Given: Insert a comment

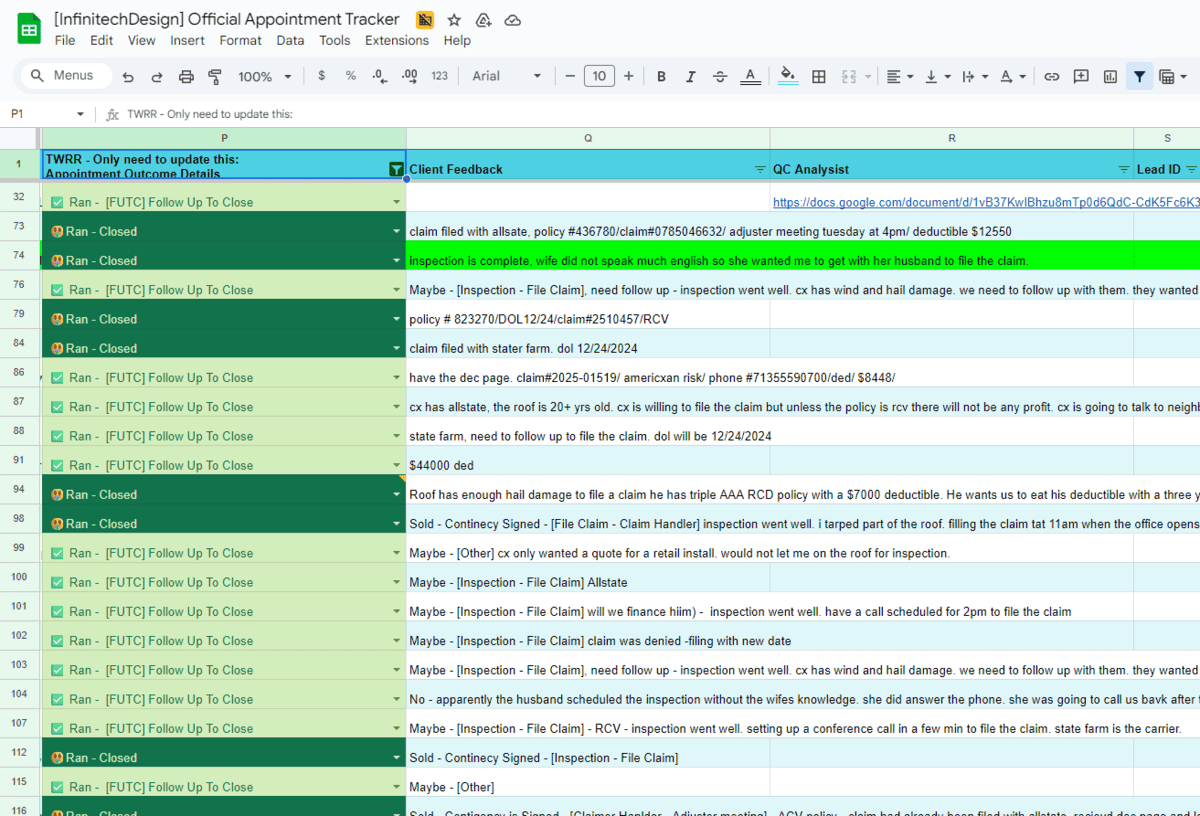Looking at the screenshot, I should point(1081,76).
